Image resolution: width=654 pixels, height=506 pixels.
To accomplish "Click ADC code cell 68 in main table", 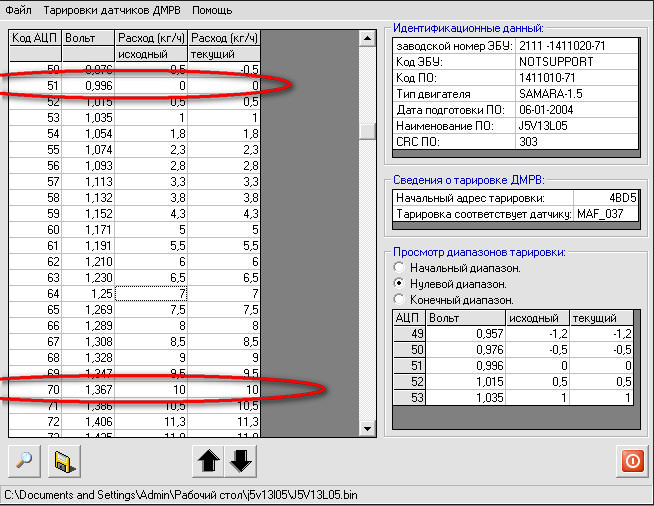I will pyautogui.click(x=35, y=357).
